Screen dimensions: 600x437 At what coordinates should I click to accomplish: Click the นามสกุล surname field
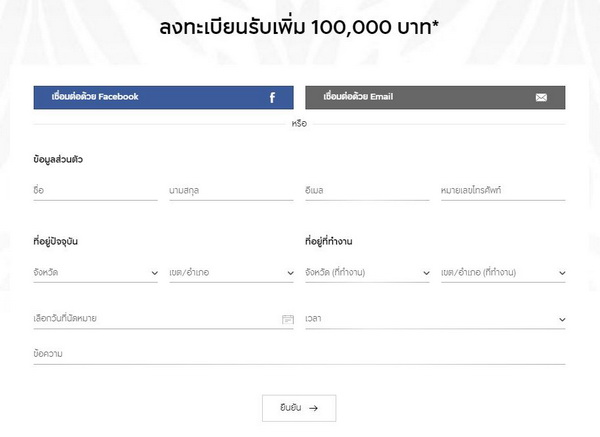pos(231,190)
